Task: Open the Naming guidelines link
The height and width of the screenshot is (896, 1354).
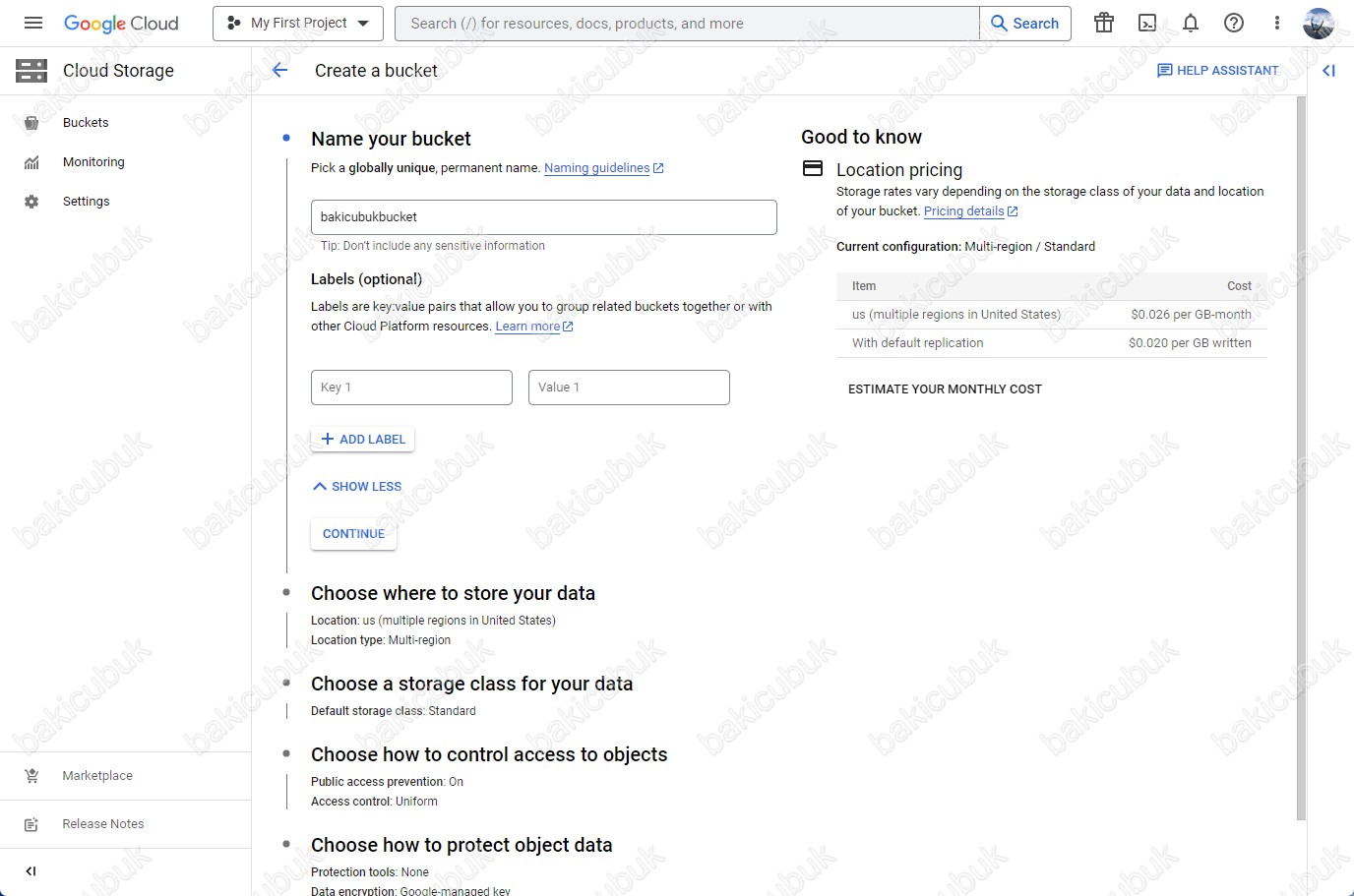Action: [603, 168]
